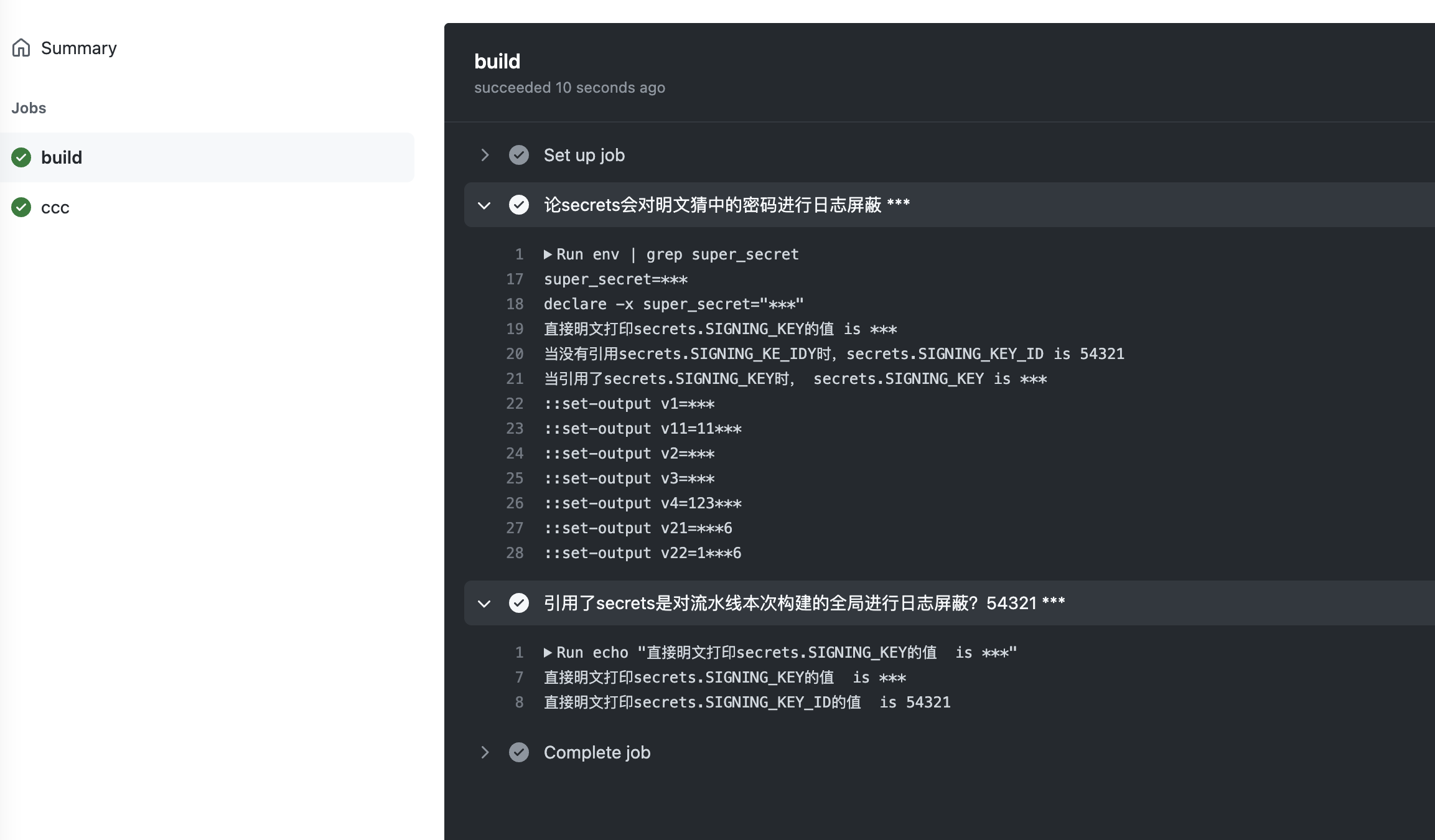The image size is (1435, 840).
Task: Expand the Set up job step
Action: (485, 155)
